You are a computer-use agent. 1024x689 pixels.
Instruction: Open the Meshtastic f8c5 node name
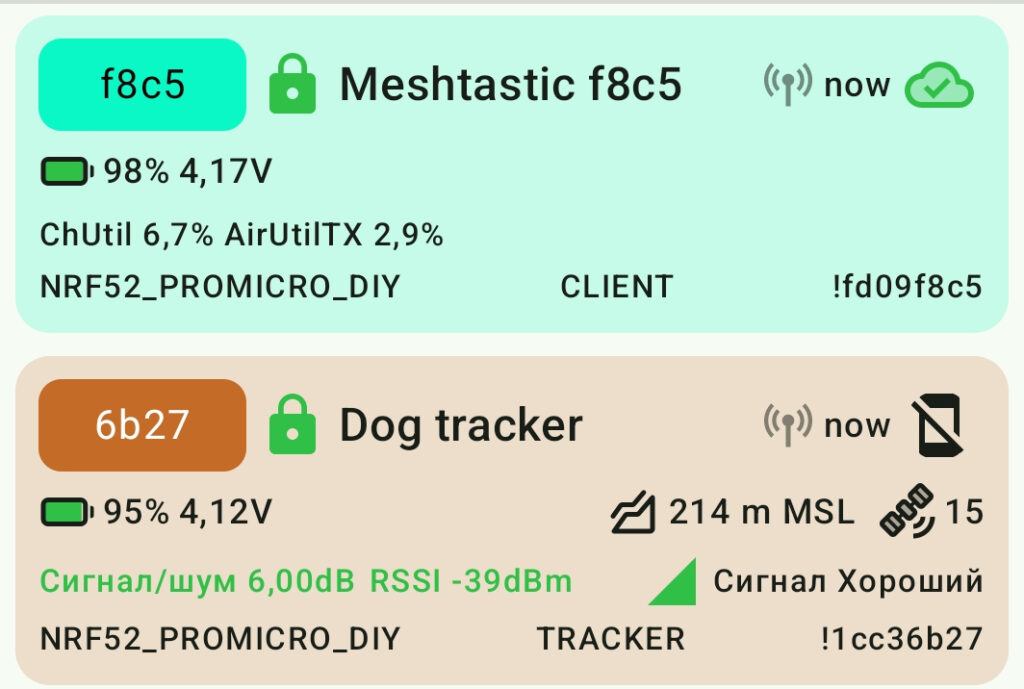[x=510, y=85]
